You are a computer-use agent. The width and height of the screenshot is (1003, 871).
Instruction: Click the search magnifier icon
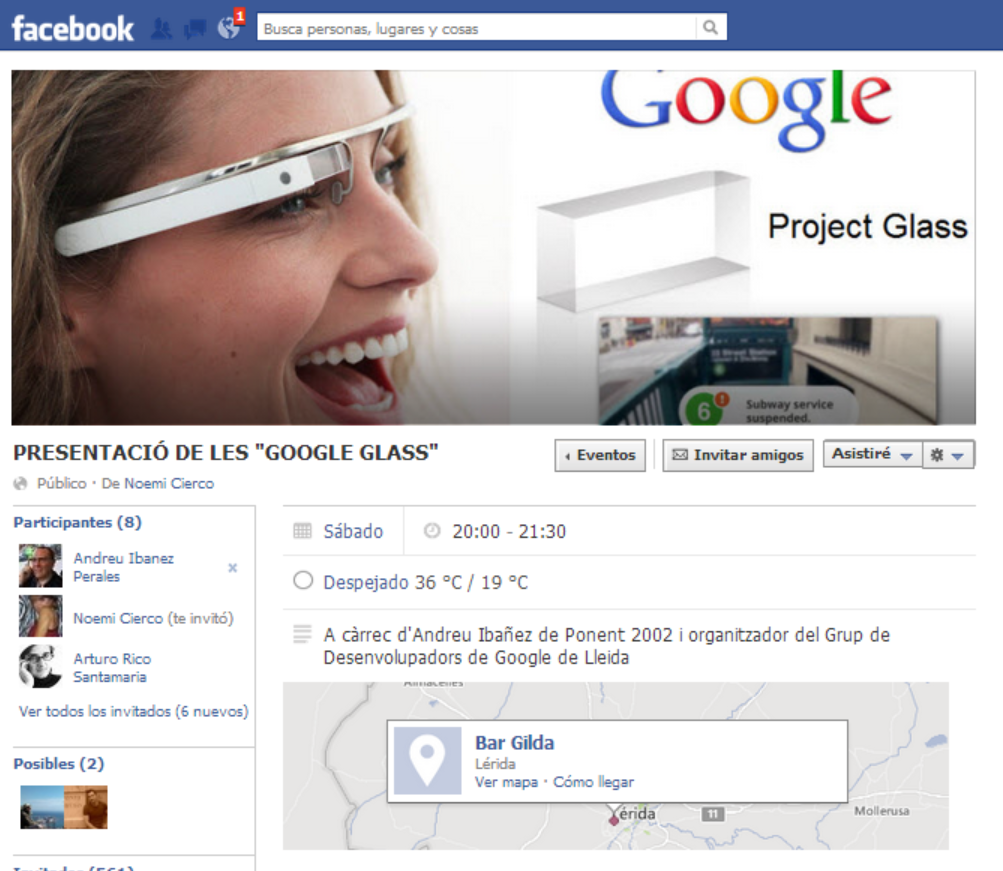point(710,27)
